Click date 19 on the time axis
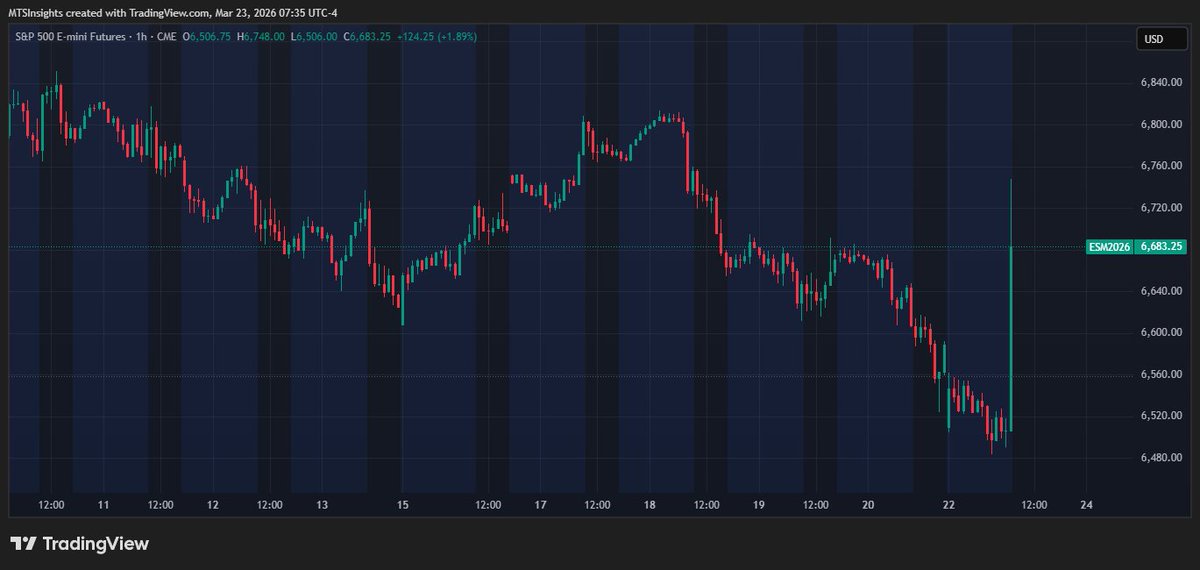1200x570 pixels. click(759, 505)
